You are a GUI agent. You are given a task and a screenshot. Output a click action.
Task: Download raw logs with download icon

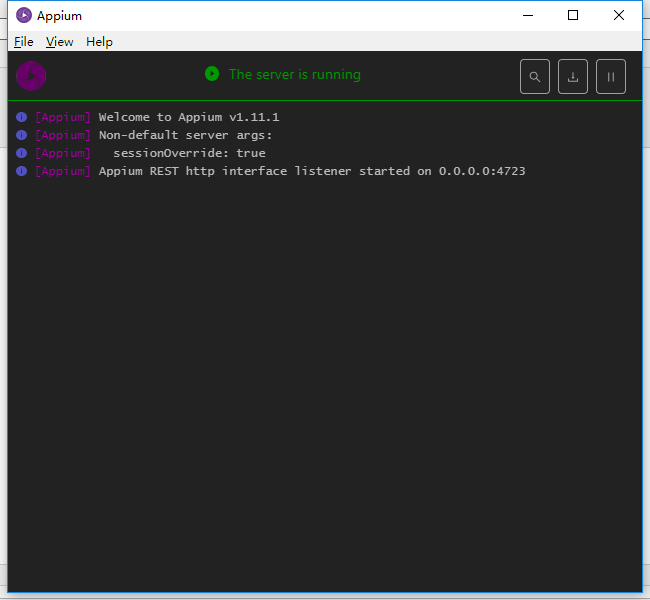tap(573, 77)
